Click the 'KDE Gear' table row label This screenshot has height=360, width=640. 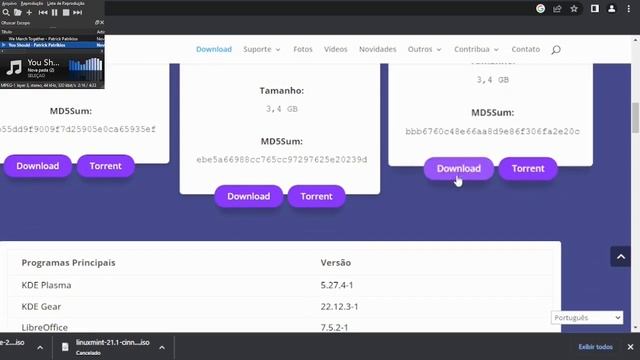pyautogui.click(x=41, y=307)
